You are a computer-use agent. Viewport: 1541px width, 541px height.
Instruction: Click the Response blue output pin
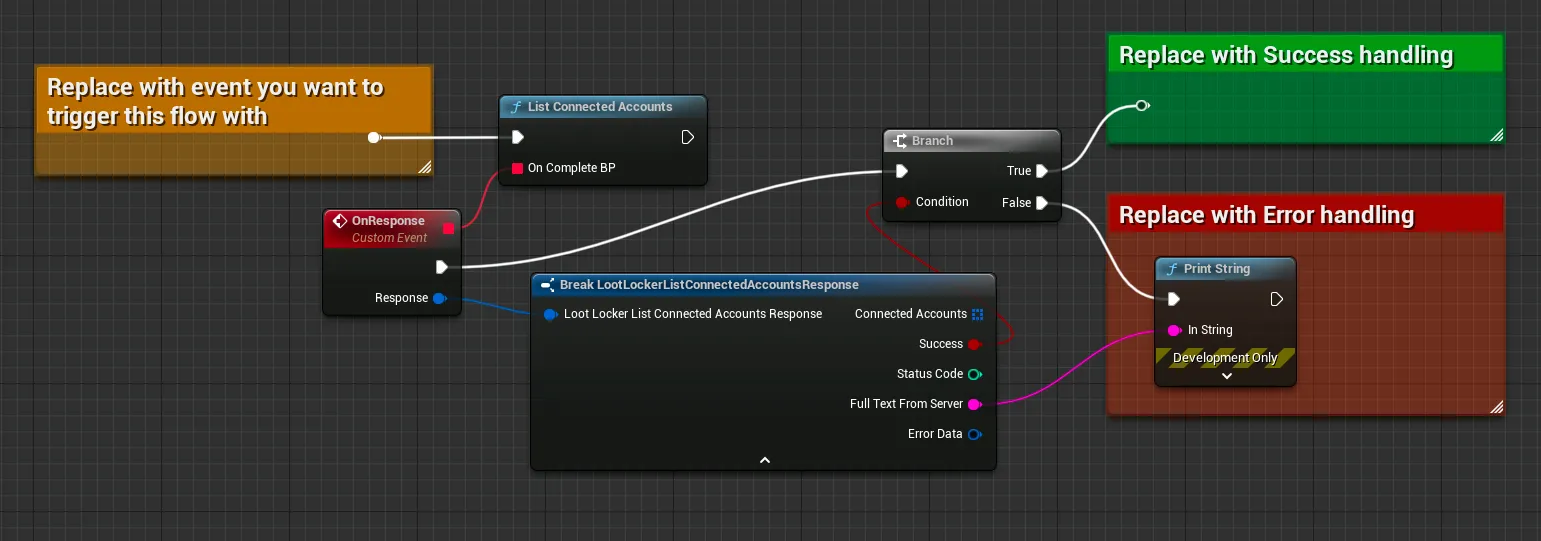pos(440,298)
